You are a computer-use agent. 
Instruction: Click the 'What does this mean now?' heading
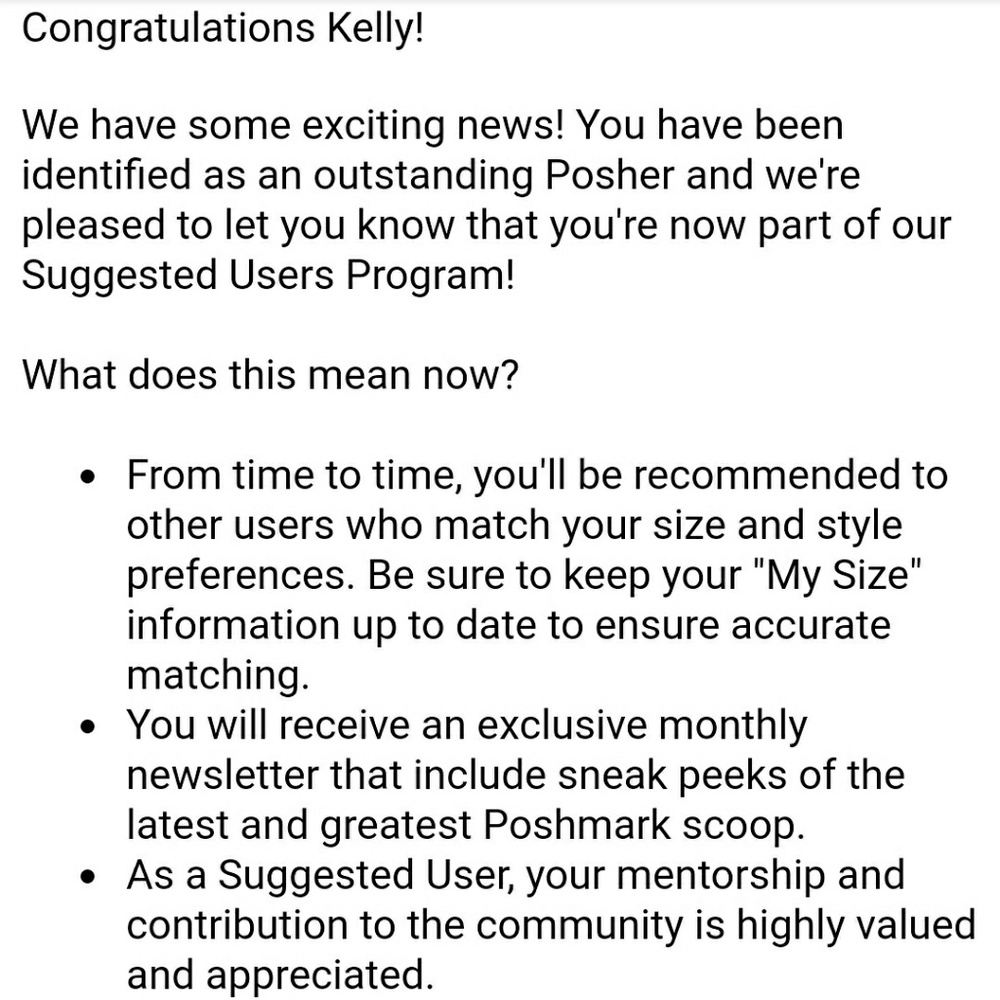point(270,374)
